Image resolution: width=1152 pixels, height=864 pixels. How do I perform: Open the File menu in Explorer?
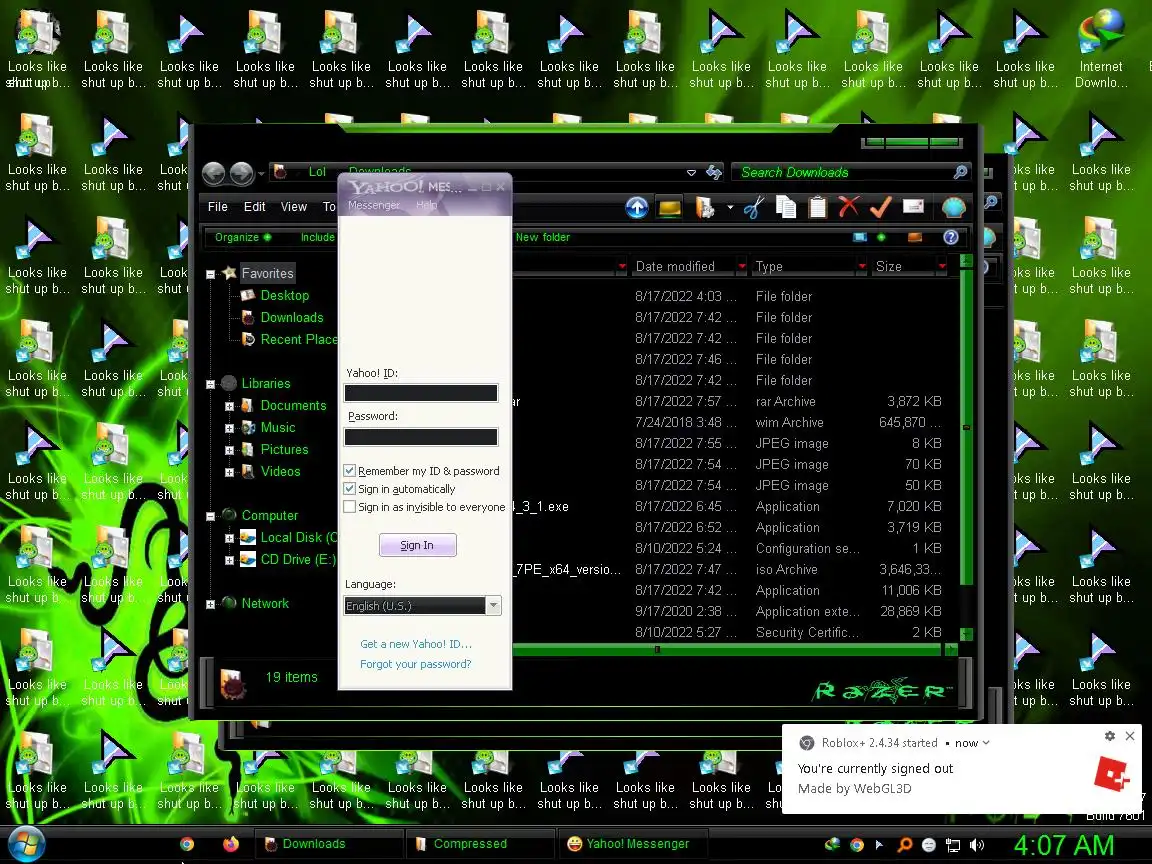pos(217,207)
